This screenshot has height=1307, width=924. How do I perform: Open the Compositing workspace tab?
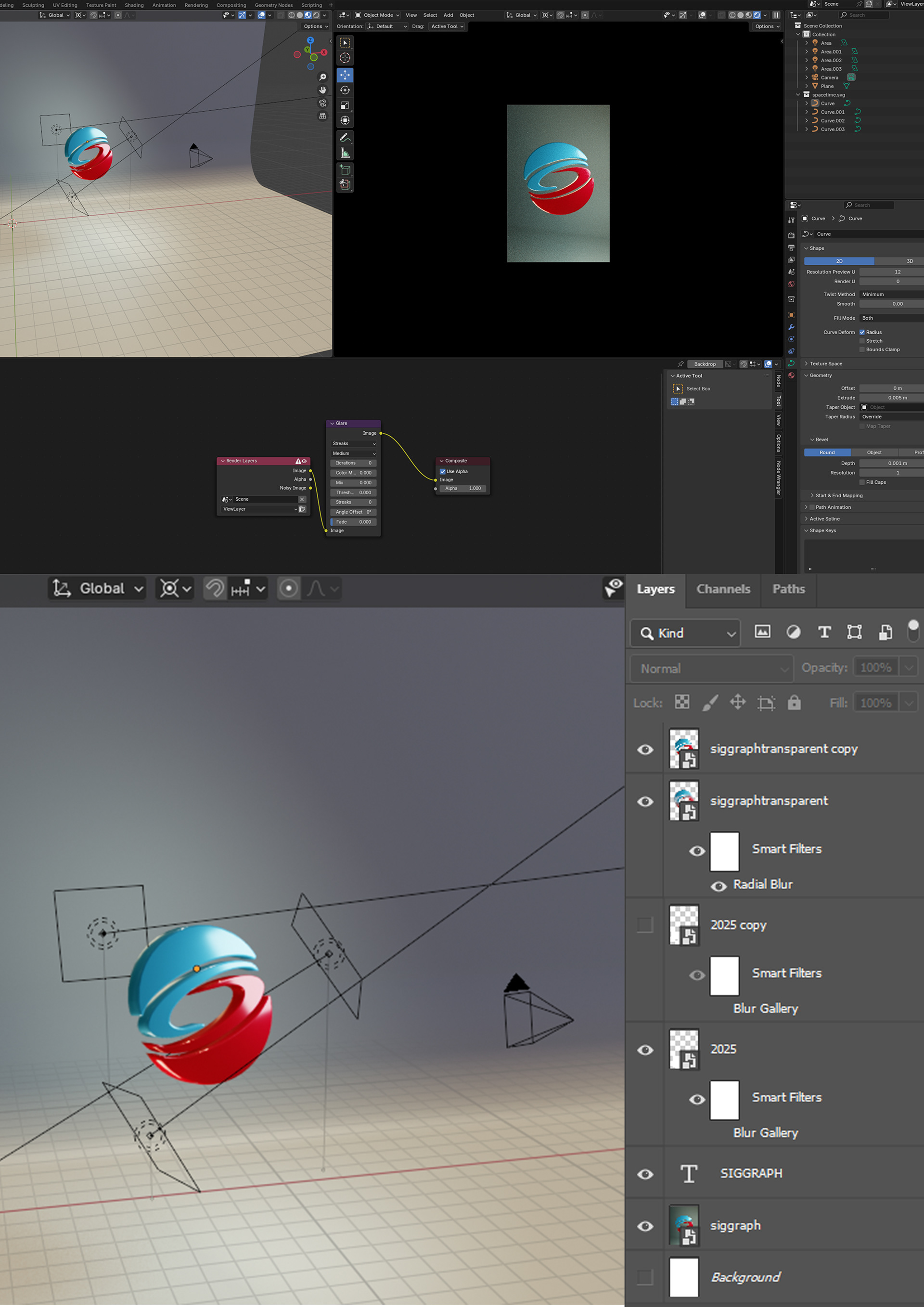tap(231, 5)
